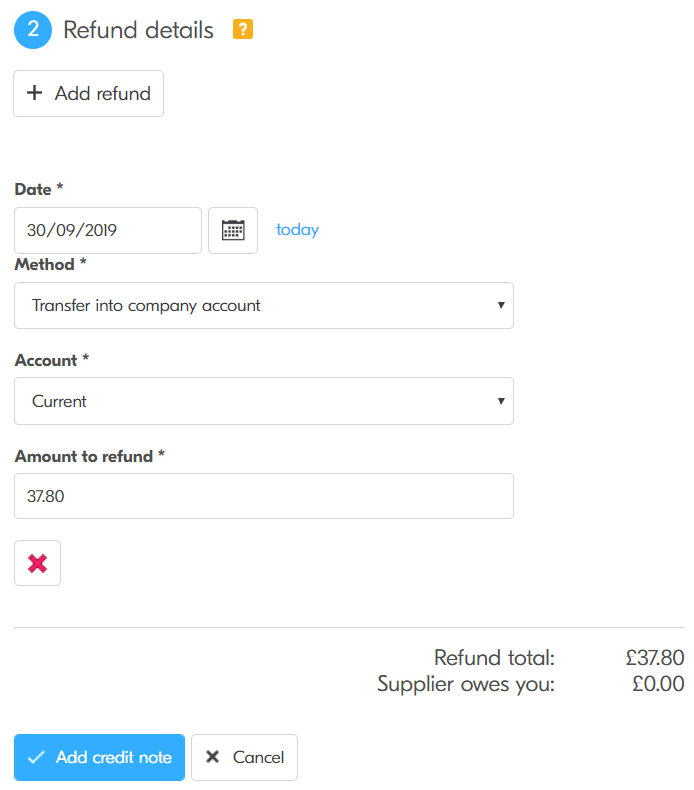Remove the refund using the red X
This screenshot has width=694, height=790.
tap(37, 563)
